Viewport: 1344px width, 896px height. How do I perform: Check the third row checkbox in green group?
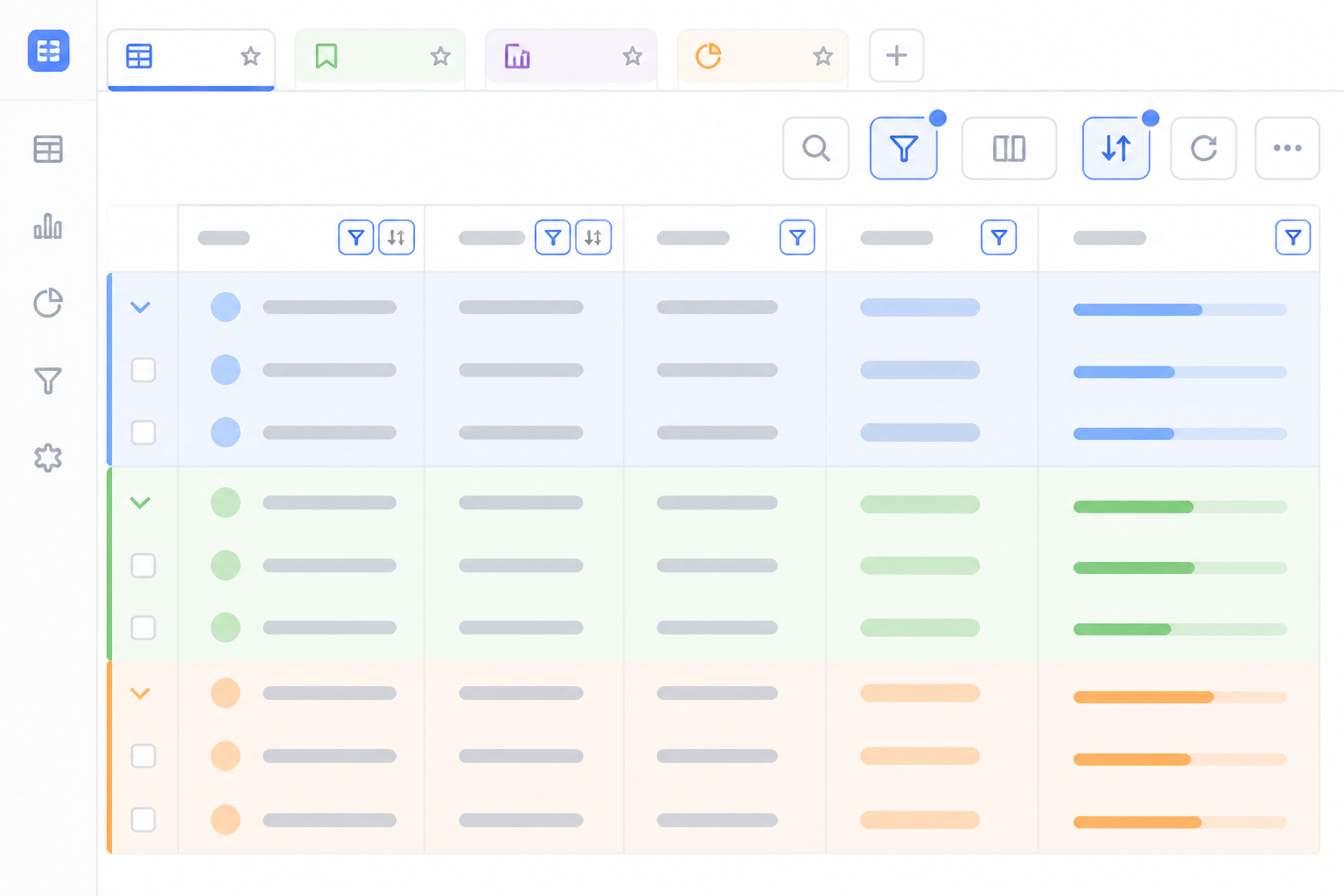(143, 627)
